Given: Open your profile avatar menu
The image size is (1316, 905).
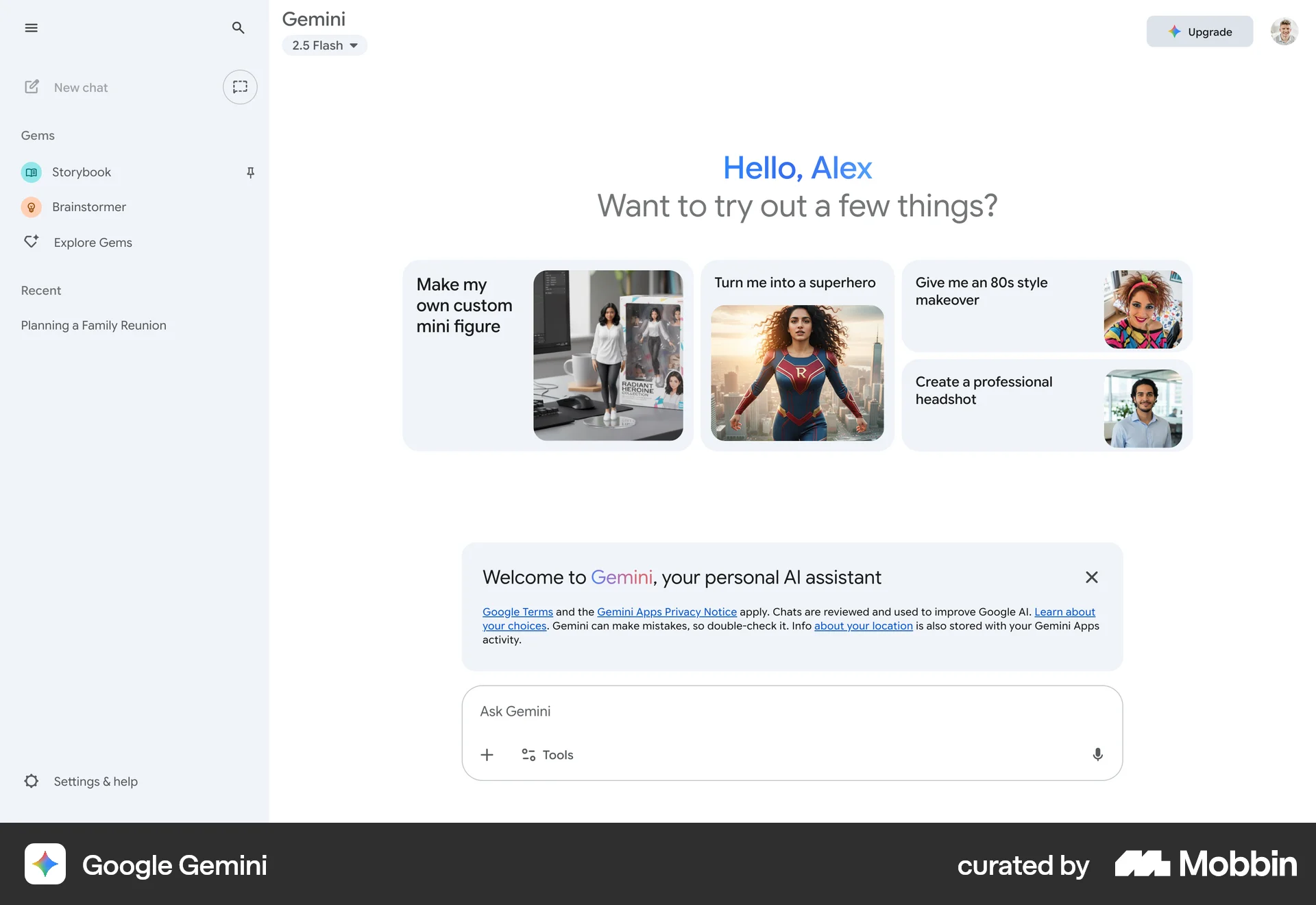Looking at the screenshot, I should [1284, 32].
